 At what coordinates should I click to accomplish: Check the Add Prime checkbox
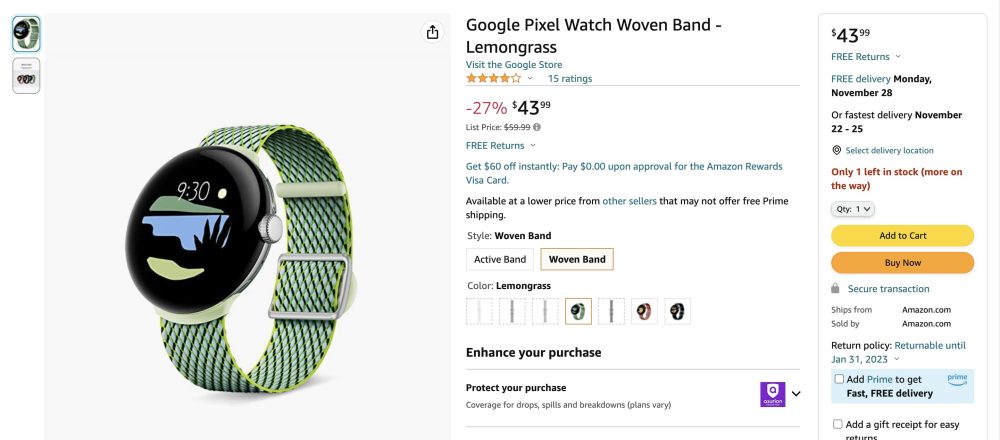[839, 379]
